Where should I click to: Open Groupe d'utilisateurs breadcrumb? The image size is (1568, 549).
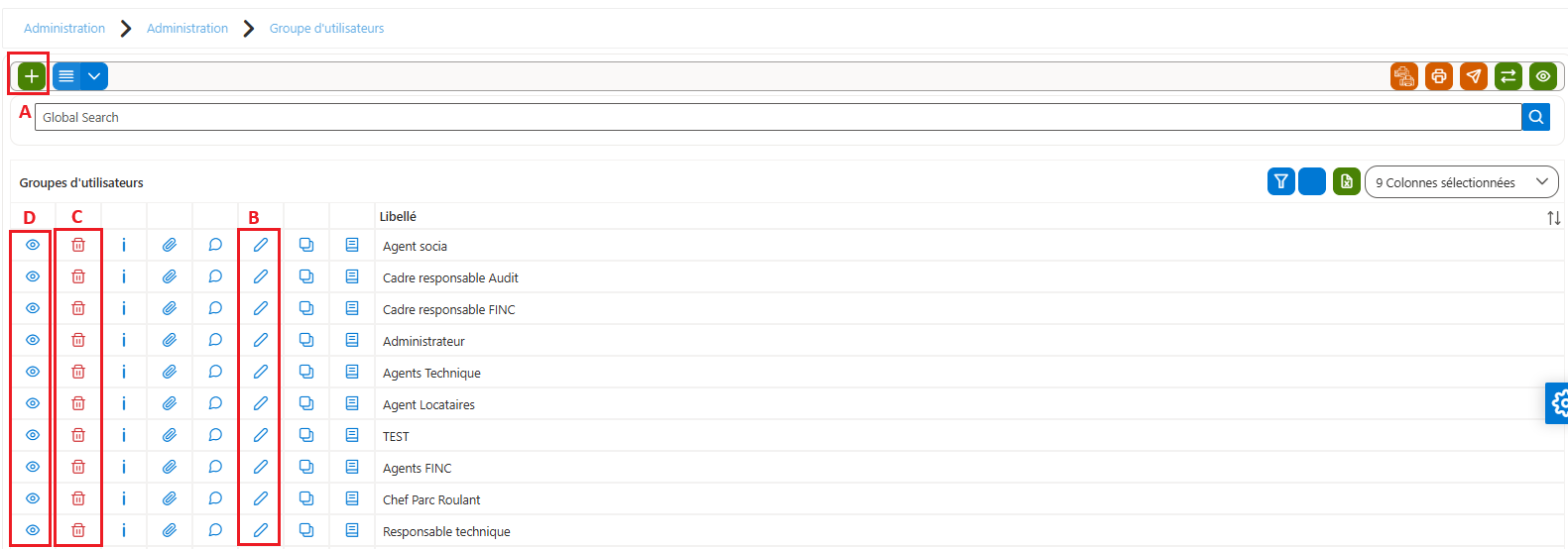coord(326,29)
